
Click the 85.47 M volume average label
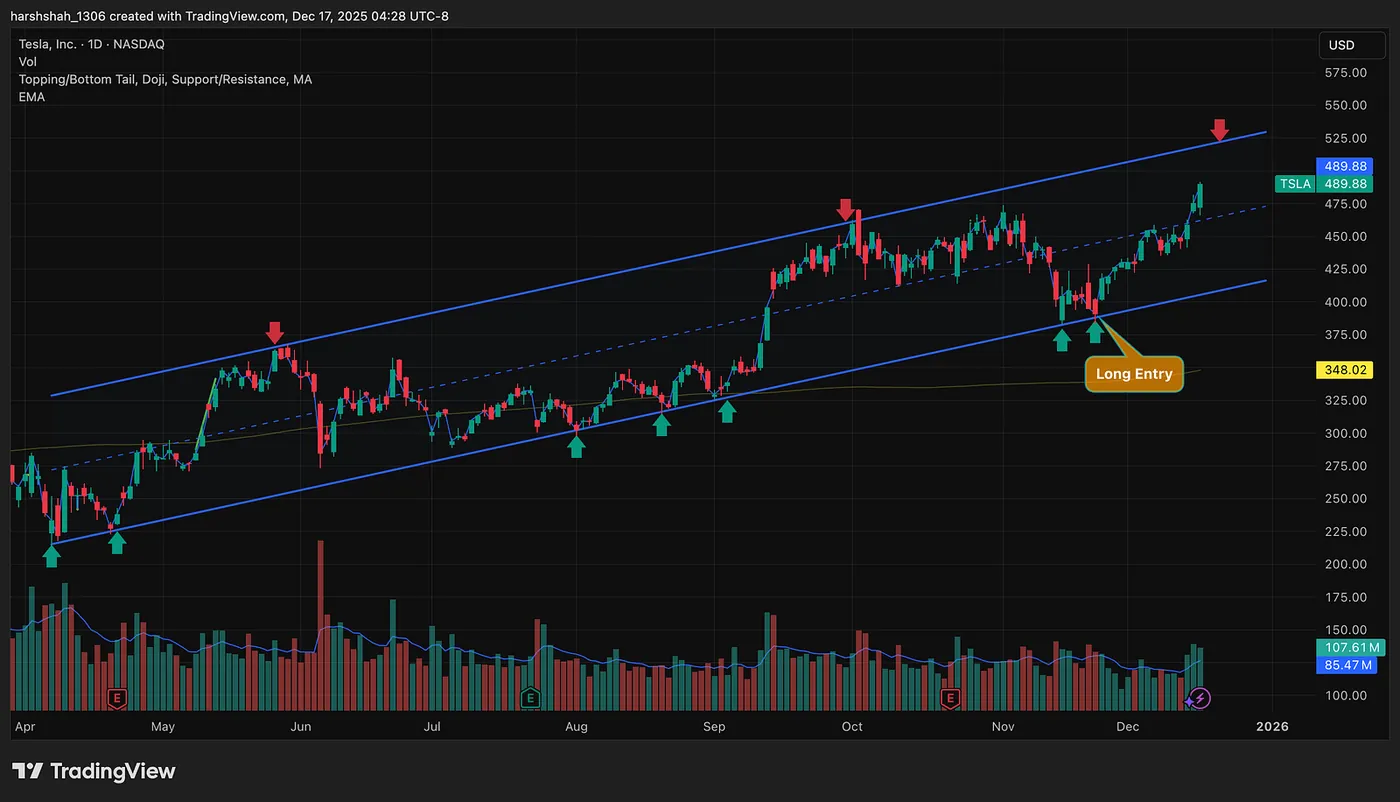[x=1345, y=664]
